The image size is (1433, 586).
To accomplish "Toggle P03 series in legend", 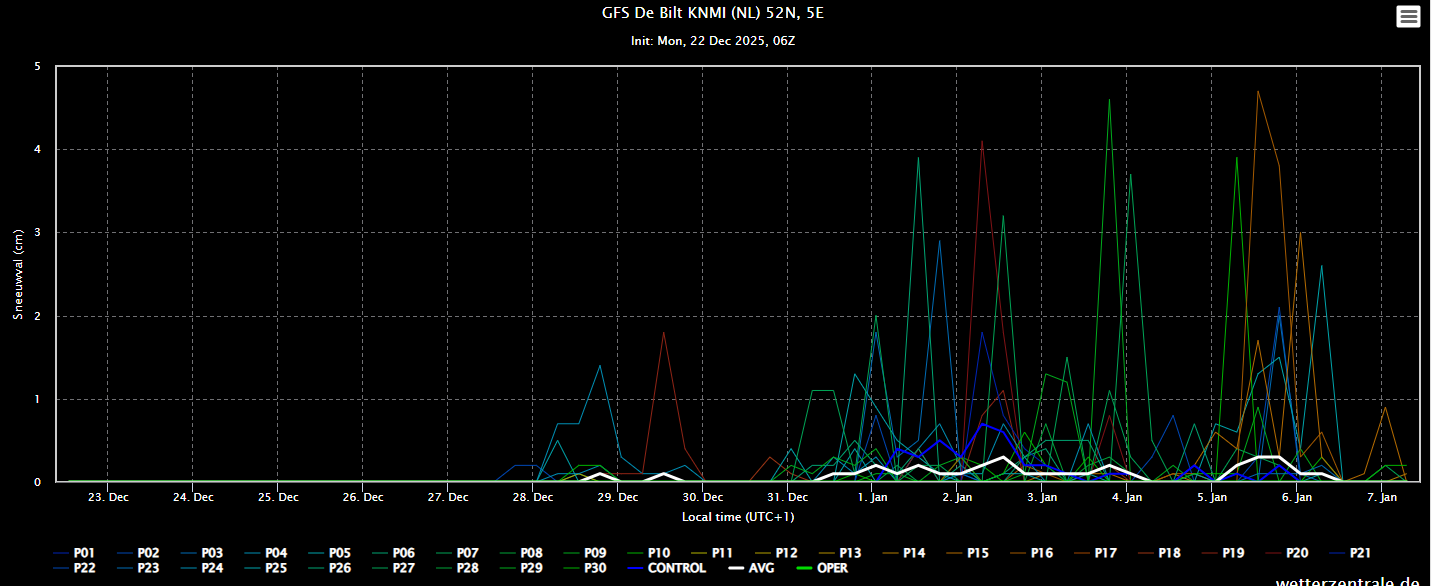I will [203, 553].
